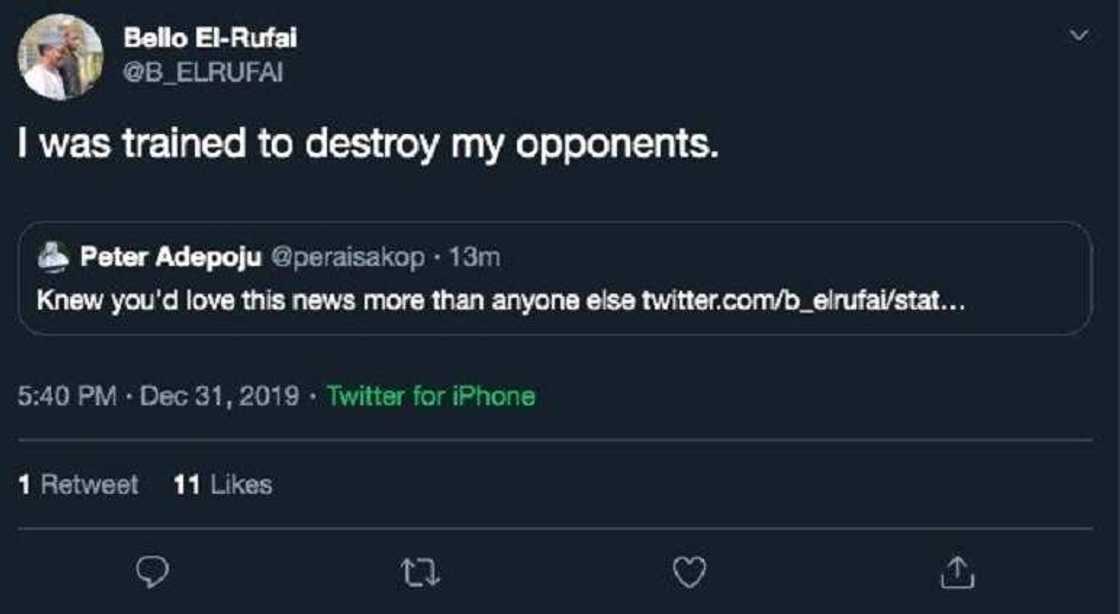Image resolution: width=1120 pixels, height=614 pixels.
Task: Click the 13m timestamp in quoted tweet
Action: pyautogui.click(x=475, y=258)
